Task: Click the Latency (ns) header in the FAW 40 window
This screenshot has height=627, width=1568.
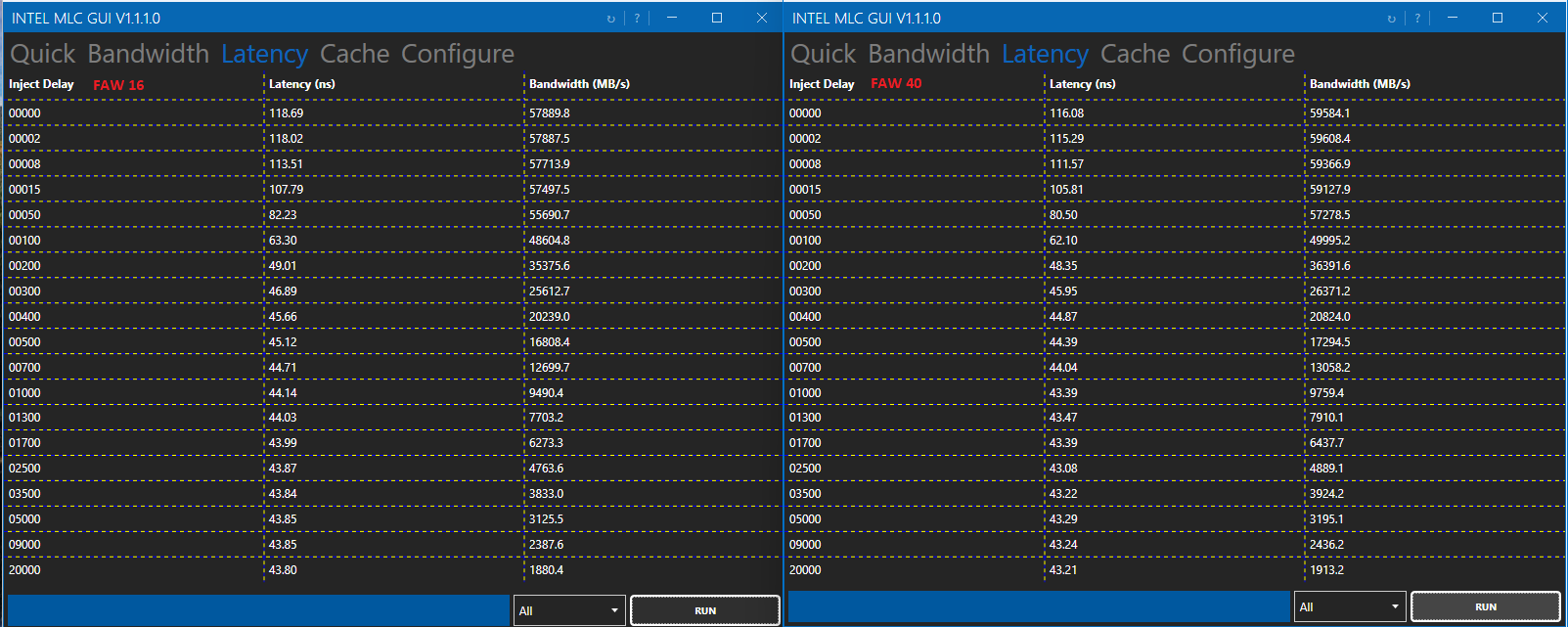Action: pyautogui.click(x=1083, y=84)
